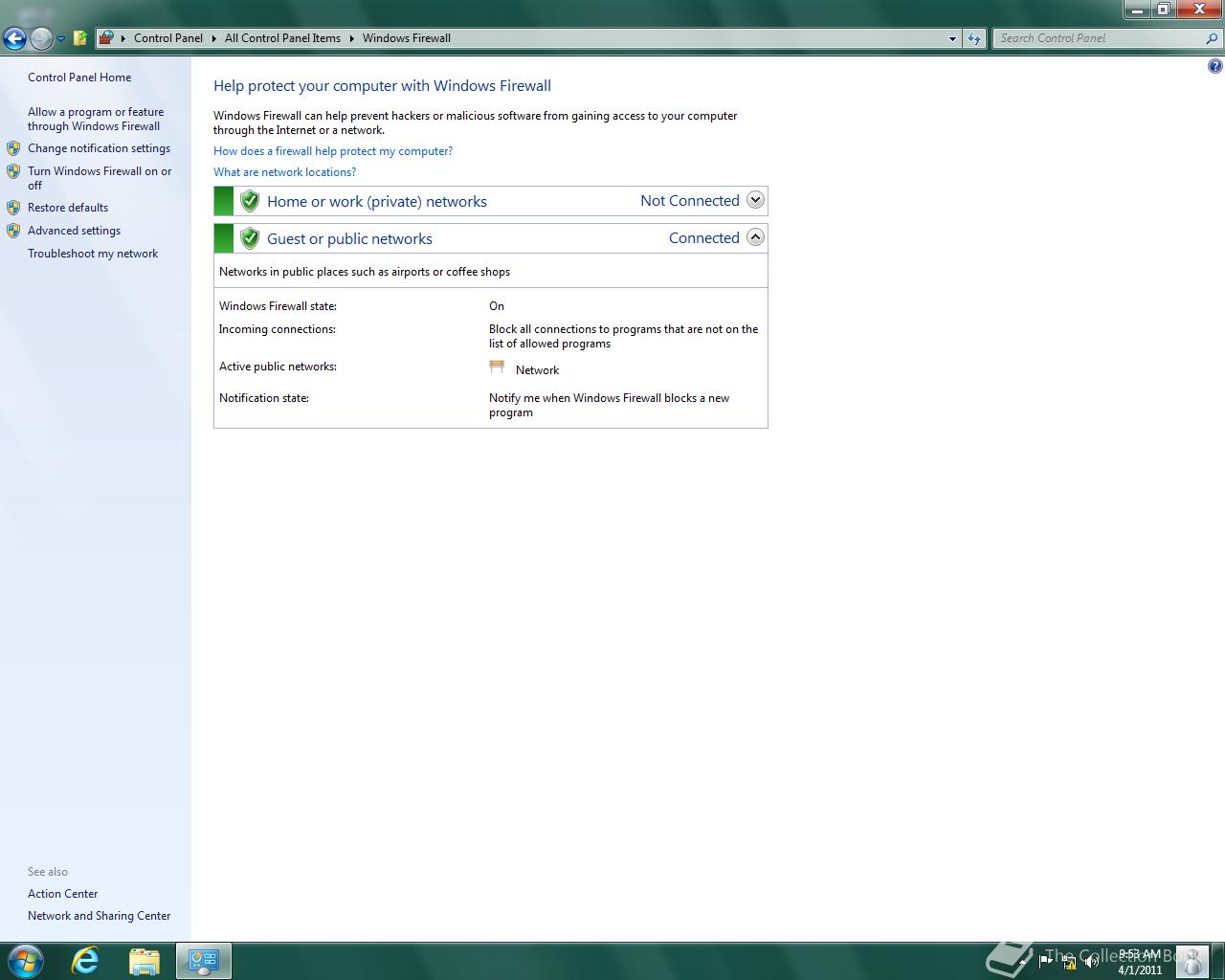Viewport: 1225px width, 980px height.
Task: Select All Control Panel Items breadcrumb
Action: [x=282, y=38]
